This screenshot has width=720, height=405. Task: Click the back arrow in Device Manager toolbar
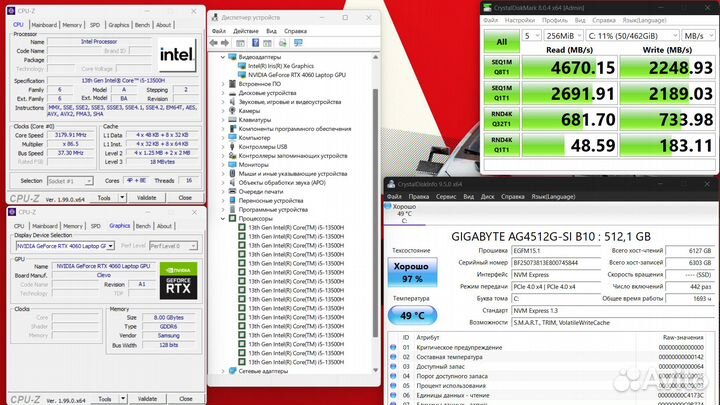tap(214, 43)
